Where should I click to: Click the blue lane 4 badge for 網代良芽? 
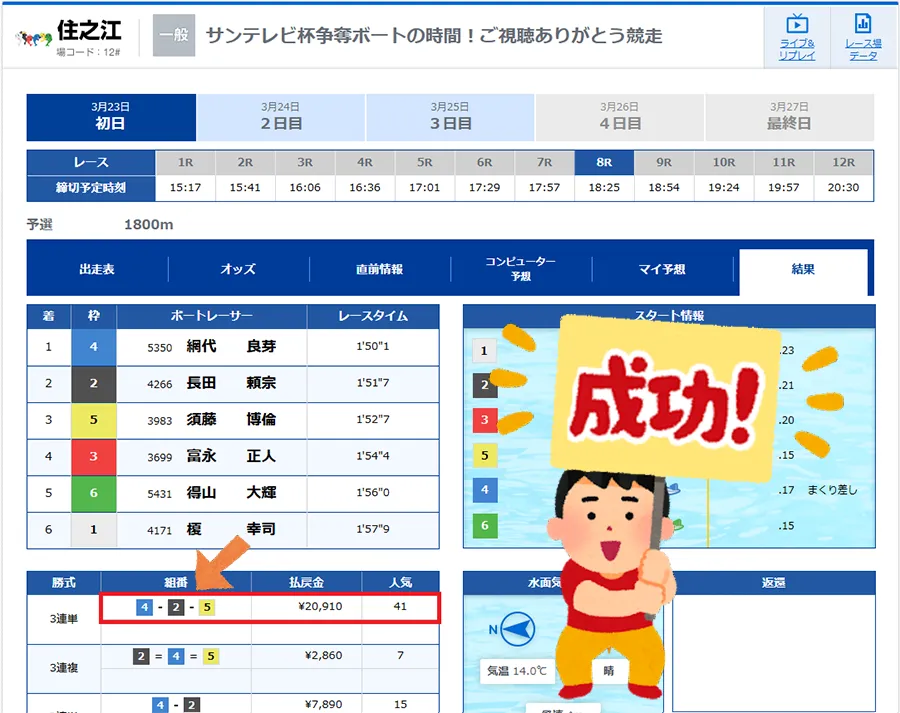93,347
